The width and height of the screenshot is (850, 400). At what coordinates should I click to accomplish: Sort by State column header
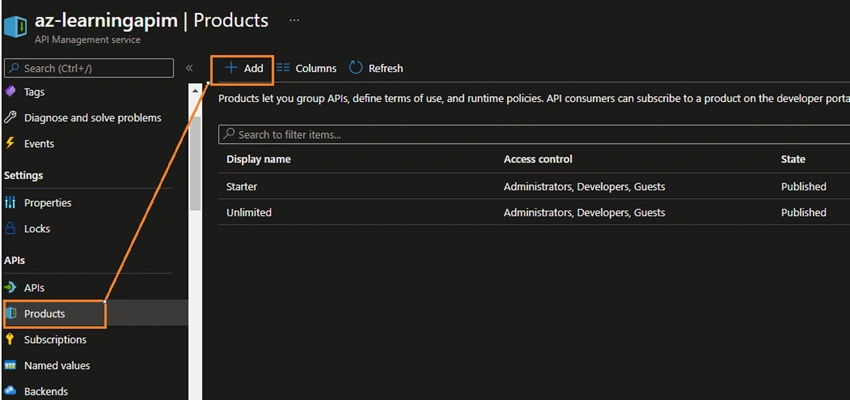pyautogui.click(x=793, y=159)
